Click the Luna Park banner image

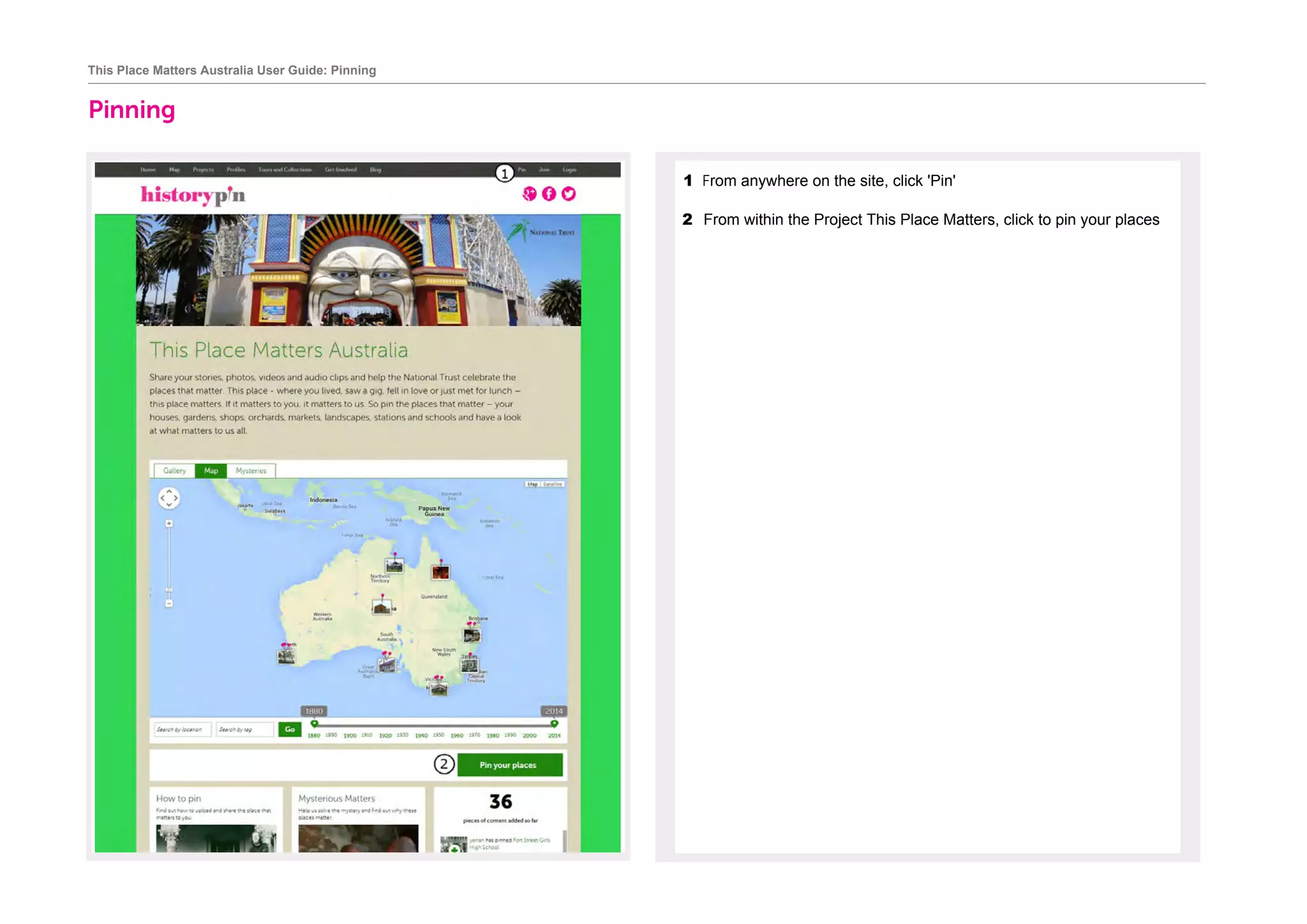pos(358,270)
